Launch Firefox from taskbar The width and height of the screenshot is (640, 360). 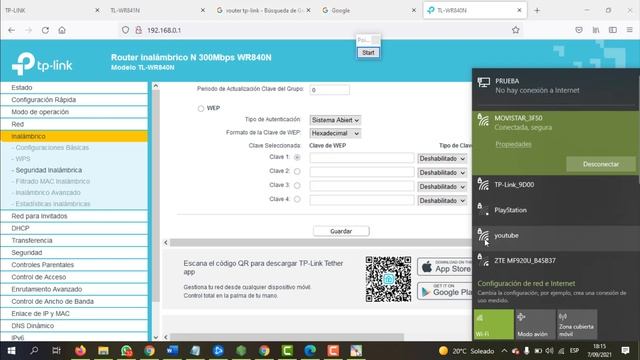[x=80, y=351]
